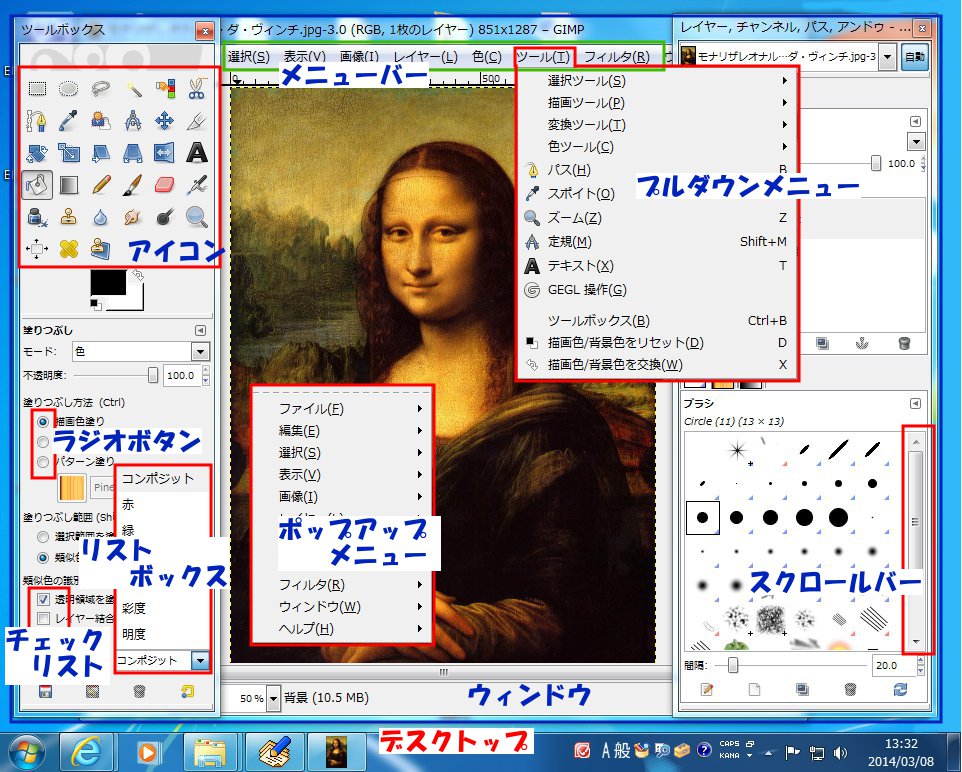962x772 pixels.
Task: Delete the layer with the trash button
Action: [904, 343]
